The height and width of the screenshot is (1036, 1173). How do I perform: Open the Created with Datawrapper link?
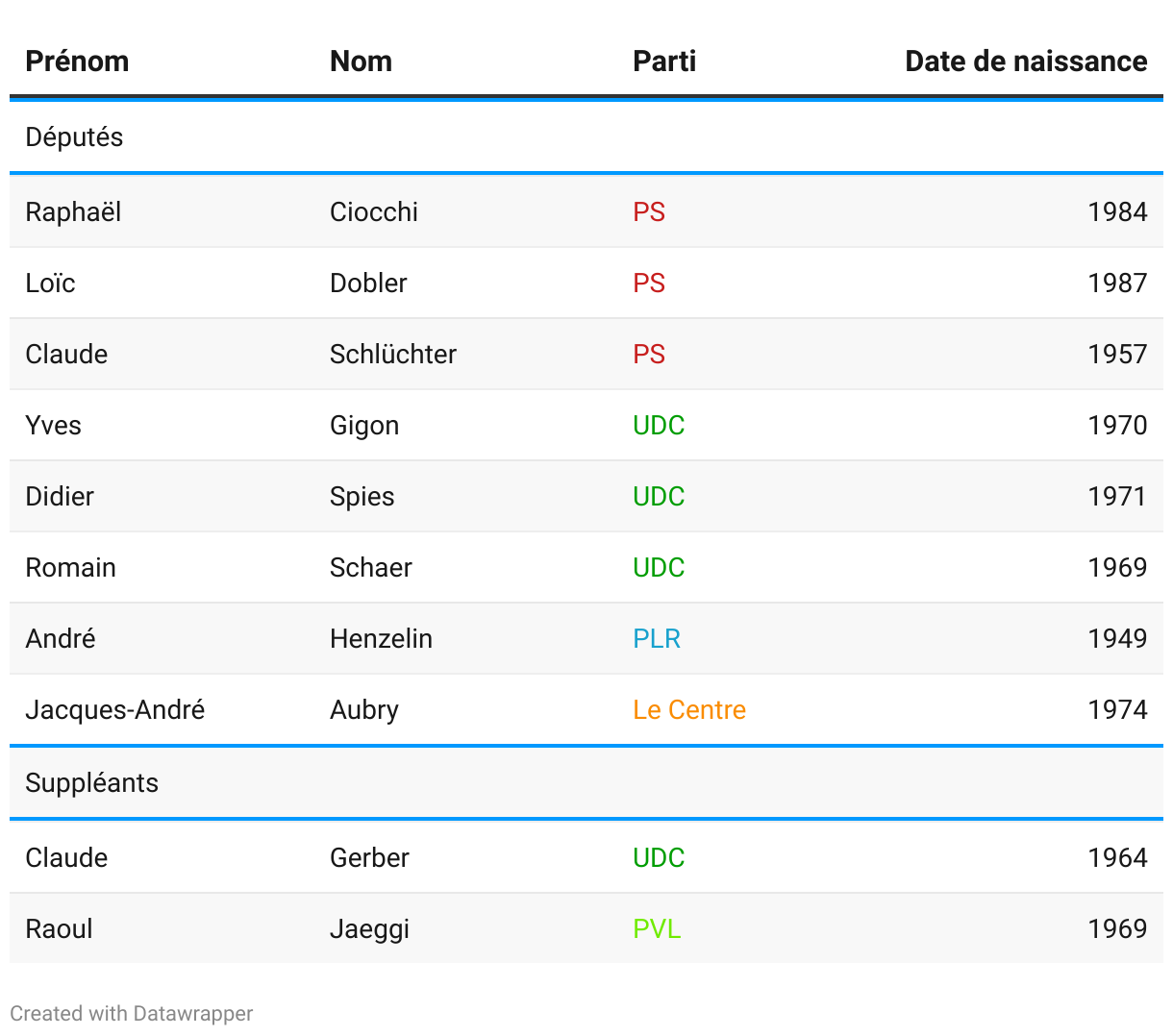point(132,1013)
